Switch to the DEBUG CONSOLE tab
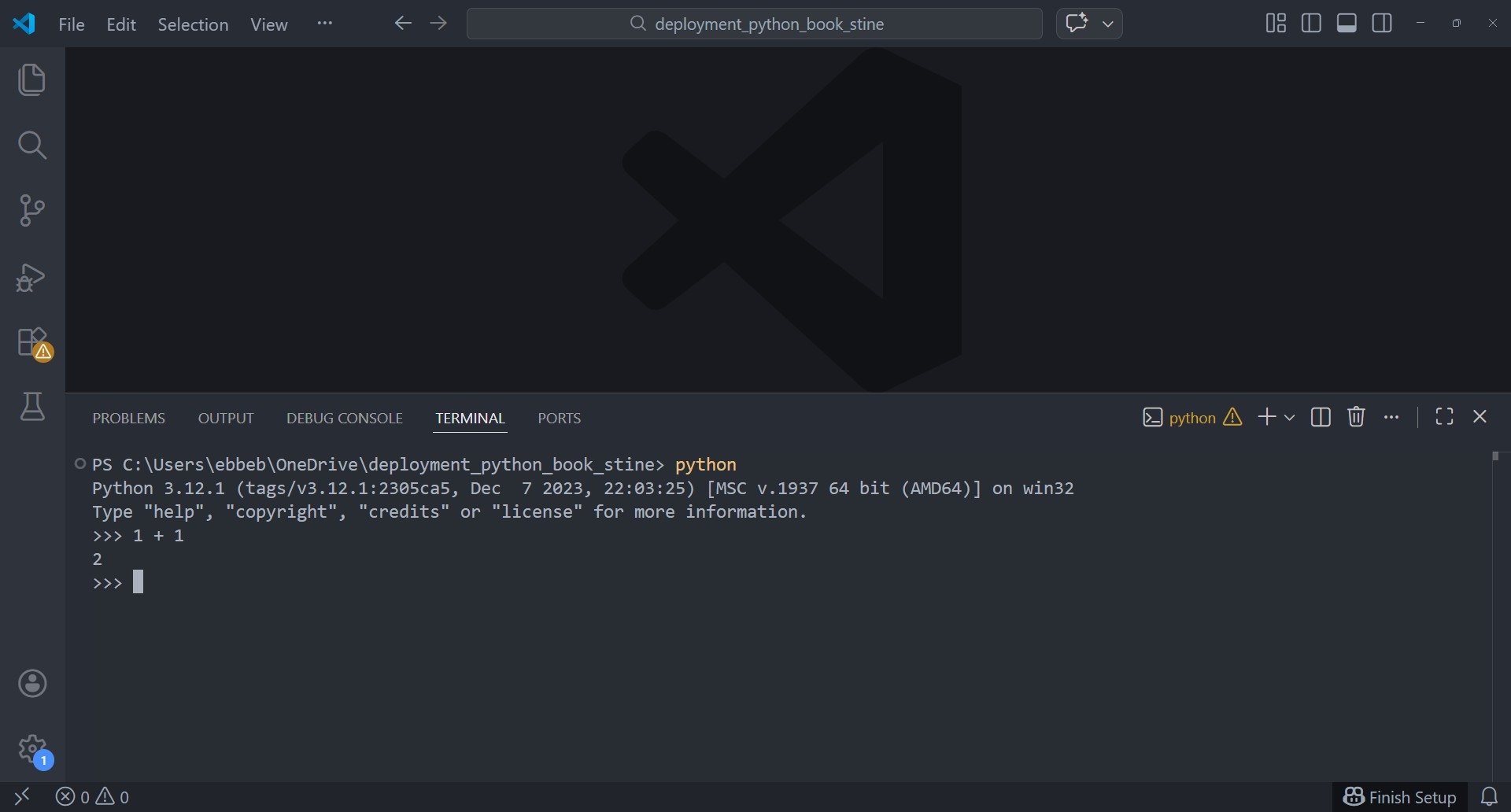 click(344, 418)
